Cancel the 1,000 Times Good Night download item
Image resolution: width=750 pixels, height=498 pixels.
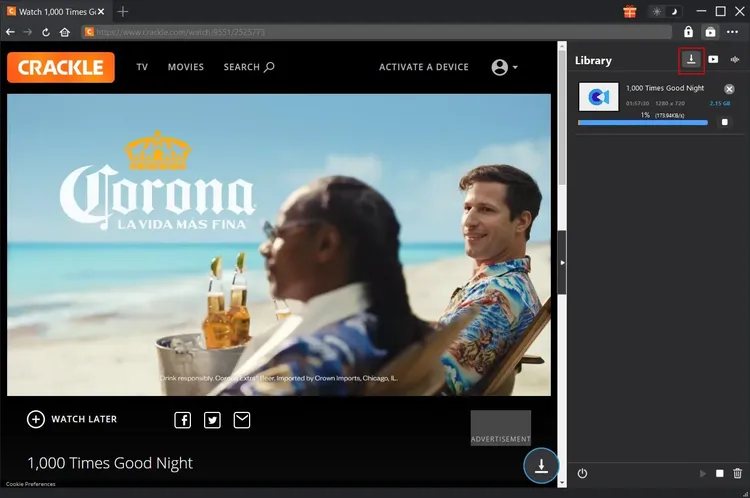729,89
